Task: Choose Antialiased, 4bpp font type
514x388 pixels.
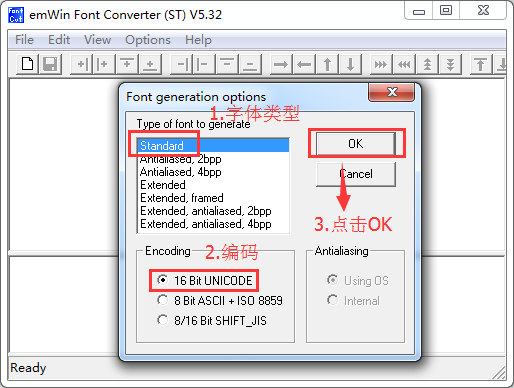Action: pos(213,172)
